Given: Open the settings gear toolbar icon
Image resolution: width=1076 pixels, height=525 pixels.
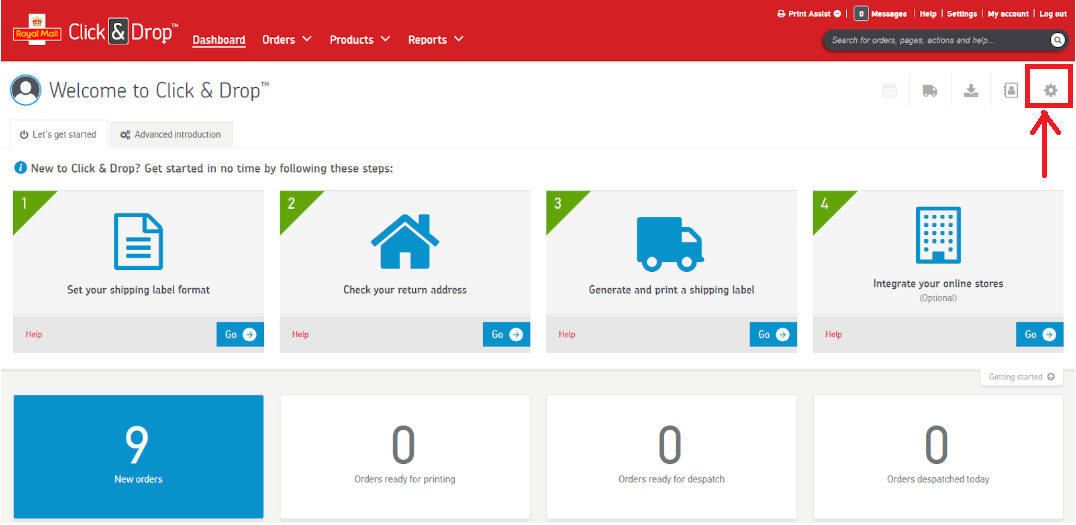Looking at the screenshot, I should 1051,90.
